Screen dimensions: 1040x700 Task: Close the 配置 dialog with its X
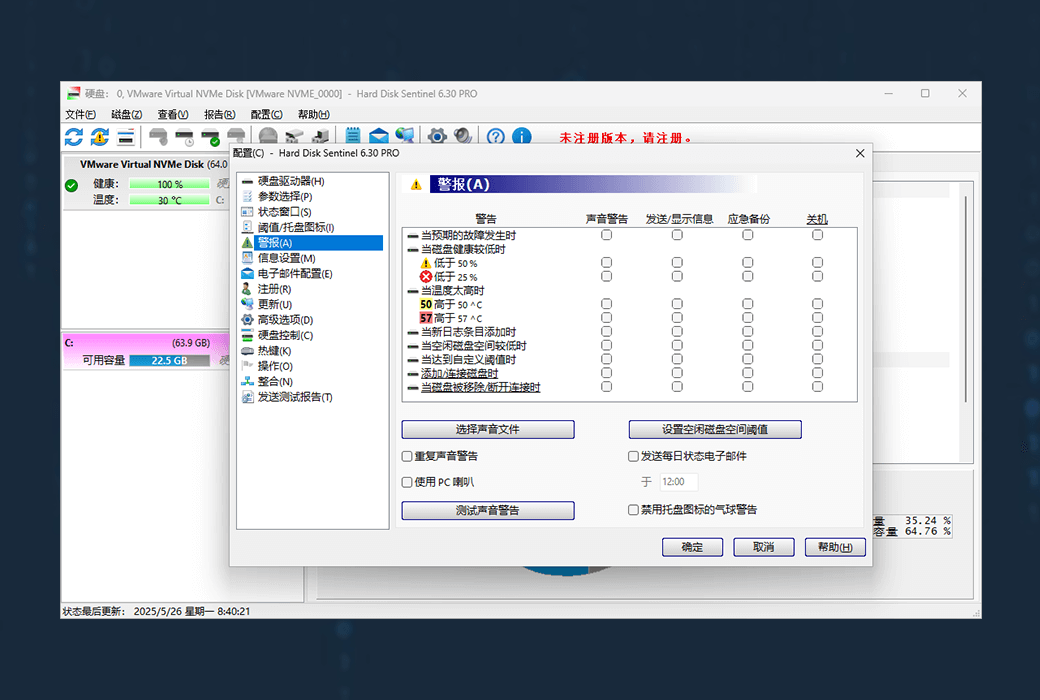[x=860, y=153]
